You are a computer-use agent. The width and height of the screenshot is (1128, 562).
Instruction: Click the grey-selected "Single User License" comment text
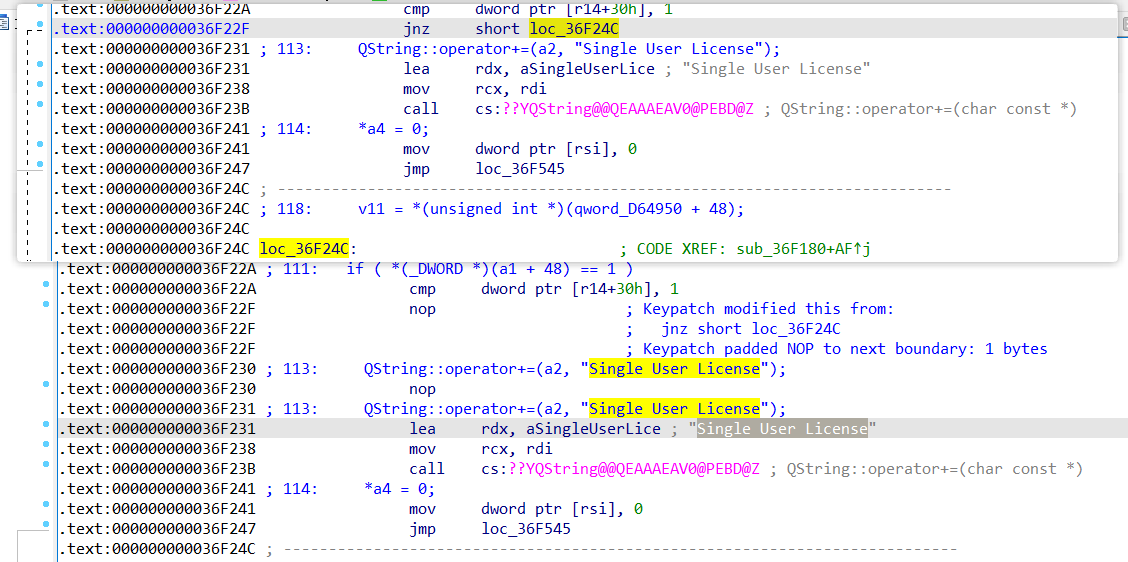point(781,429)
